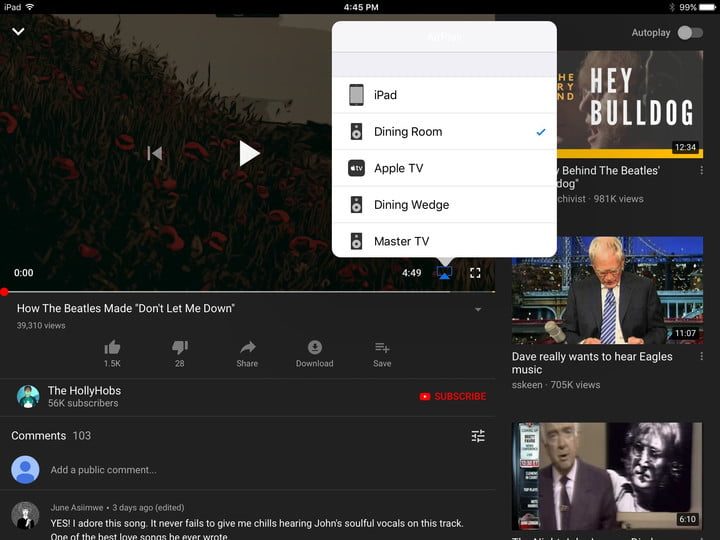The height and width of the screenshot is (540, 720).
Task: Open the comments sort filter icon
Action: (478, 436)
